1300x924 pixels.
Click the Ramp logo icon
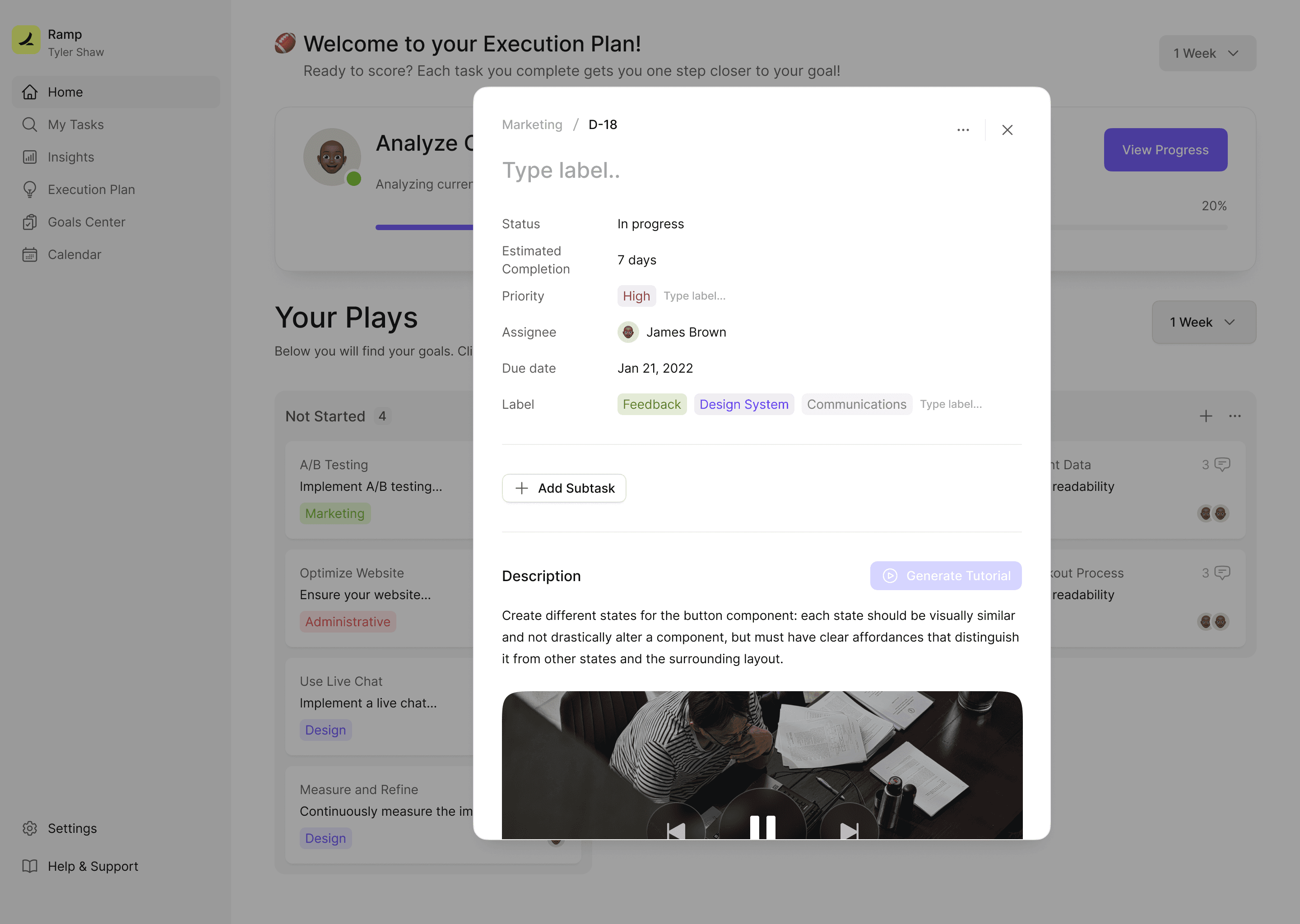26,40
